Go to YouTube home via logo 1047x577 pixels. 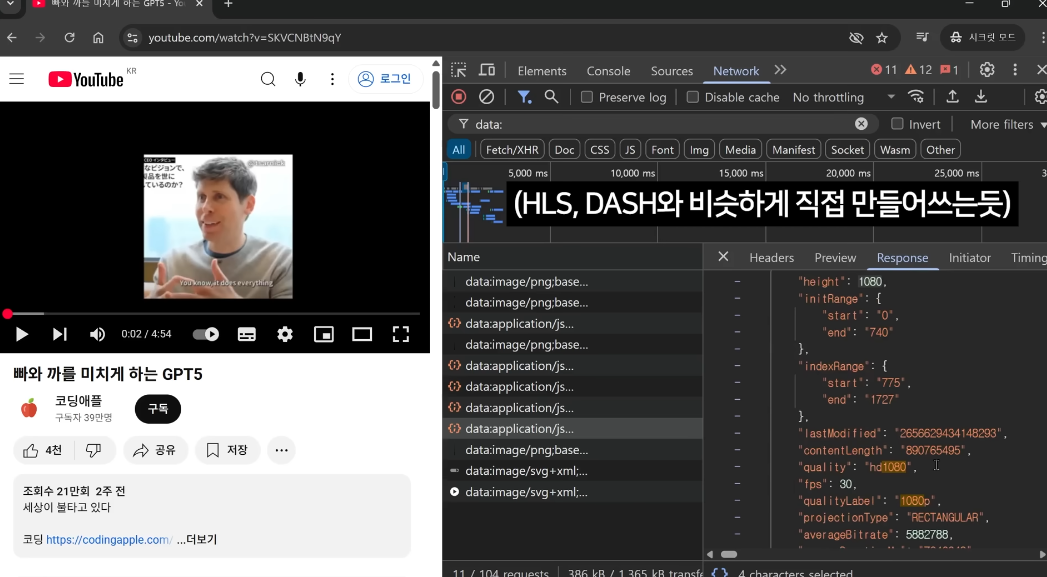[x=86, y=79]
